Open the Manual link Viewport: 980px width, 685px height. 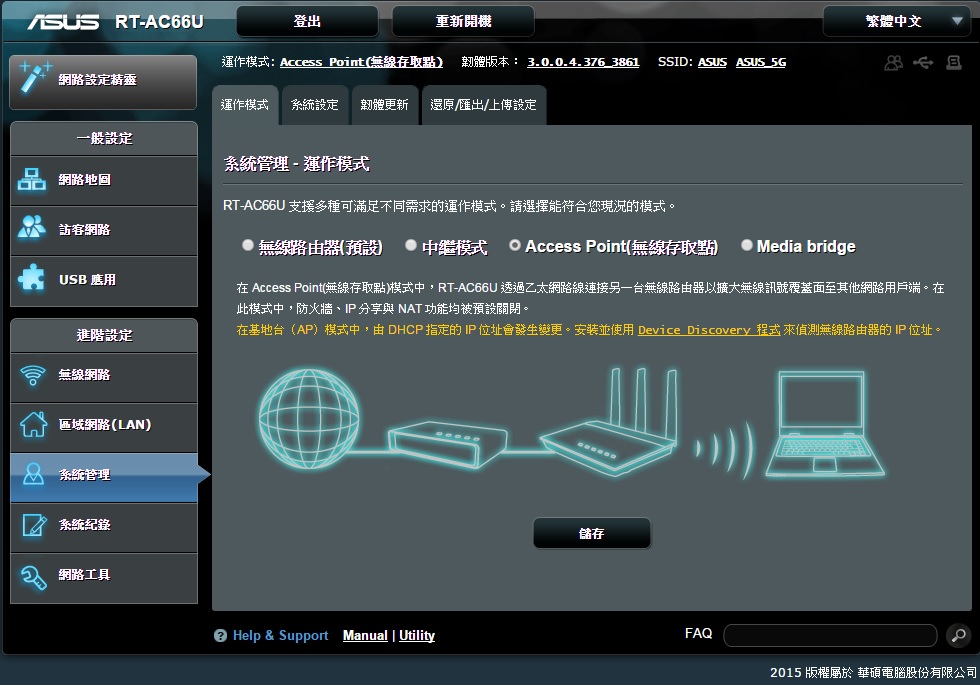pos(365,636)
